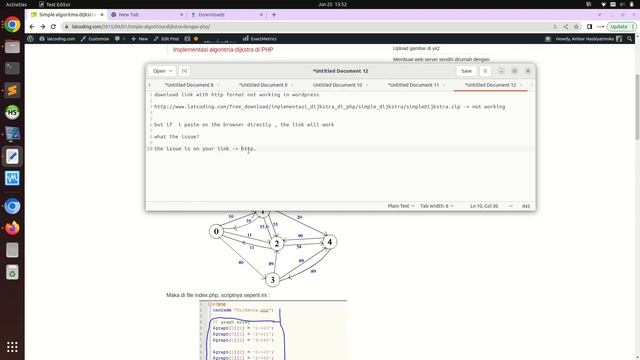This screenshot has height=360, width=640.
Task: Create new document tab in Text Editor
Action: [x=184, y=71]
